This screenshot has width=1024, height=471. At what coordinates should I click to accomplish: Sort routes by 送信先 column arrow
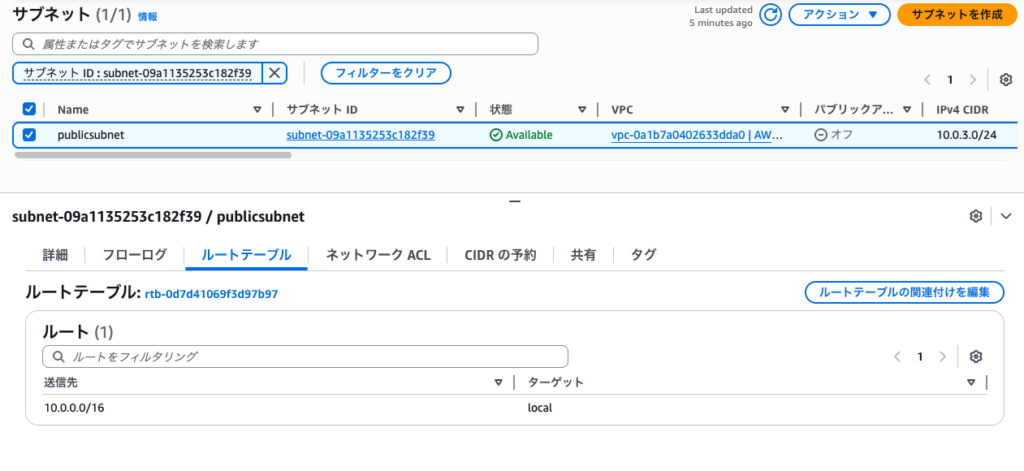tap(498, 383)
